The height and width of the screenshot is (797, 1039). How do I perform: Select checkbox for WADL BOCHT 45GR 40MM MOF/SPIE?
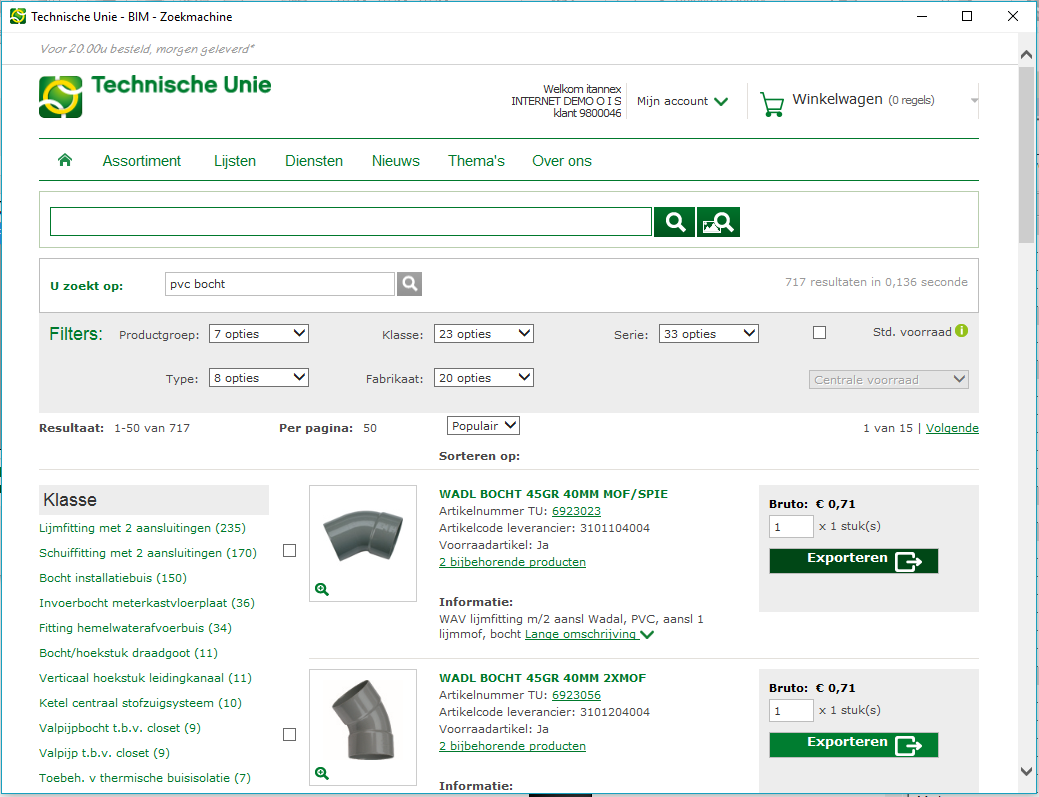coord(290,551)
